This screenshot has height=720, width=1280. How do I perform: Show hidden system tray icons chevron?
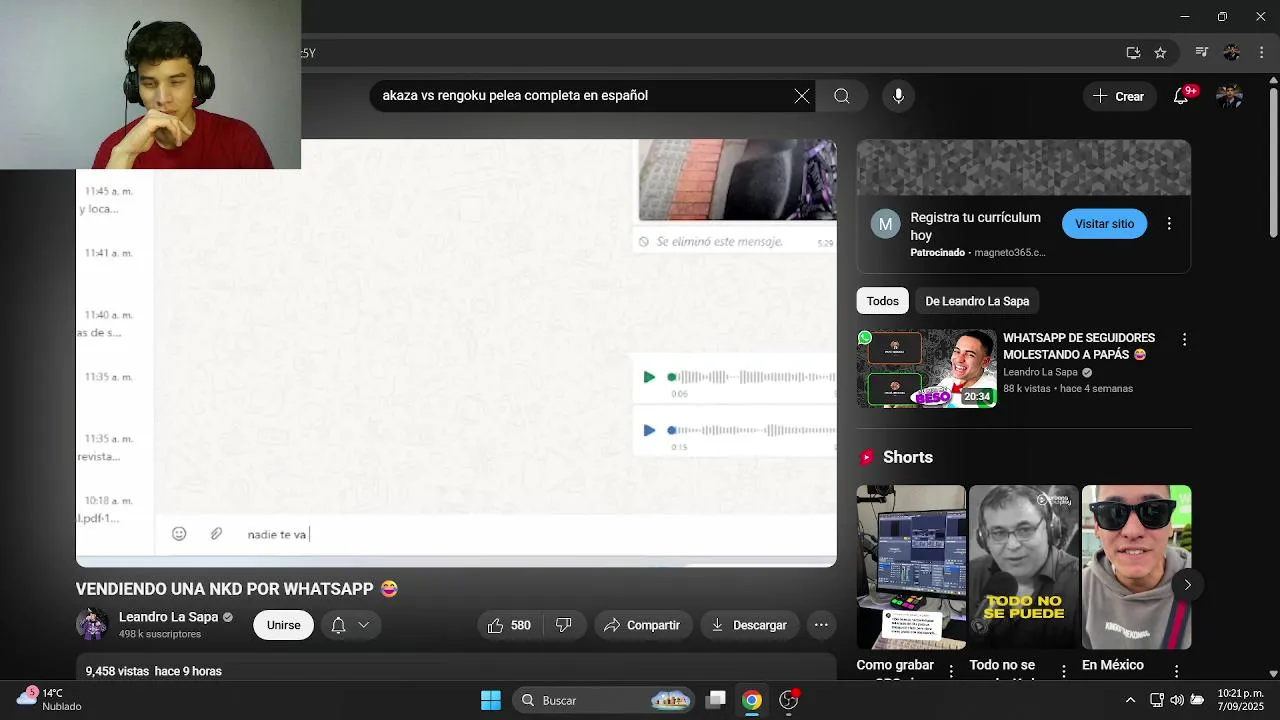pos(1130,700)
